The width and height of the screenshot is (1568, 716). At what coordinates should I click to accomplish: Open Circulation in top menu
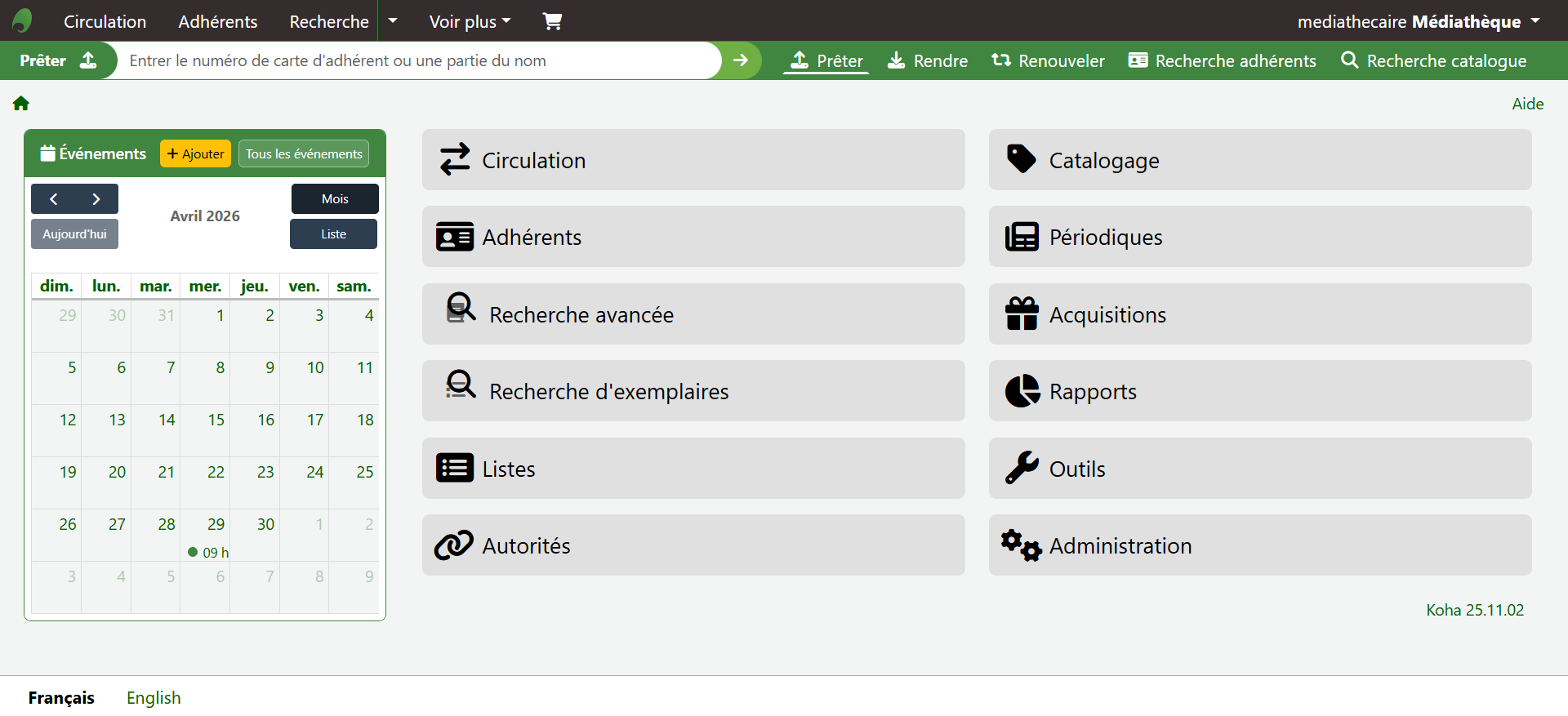tap(105, 21)
